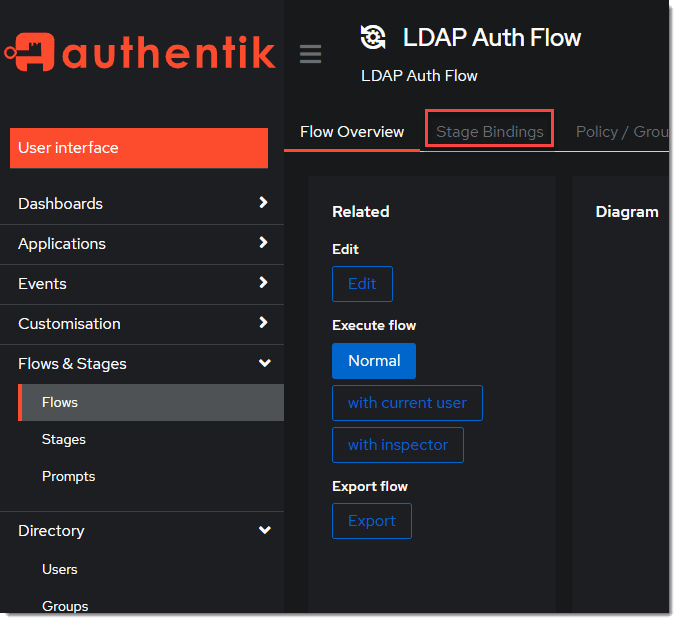Open the Policy / Group tab
The height and width of the screenshot is (623, 679).
pyautogui.click(x=622, y=131)
